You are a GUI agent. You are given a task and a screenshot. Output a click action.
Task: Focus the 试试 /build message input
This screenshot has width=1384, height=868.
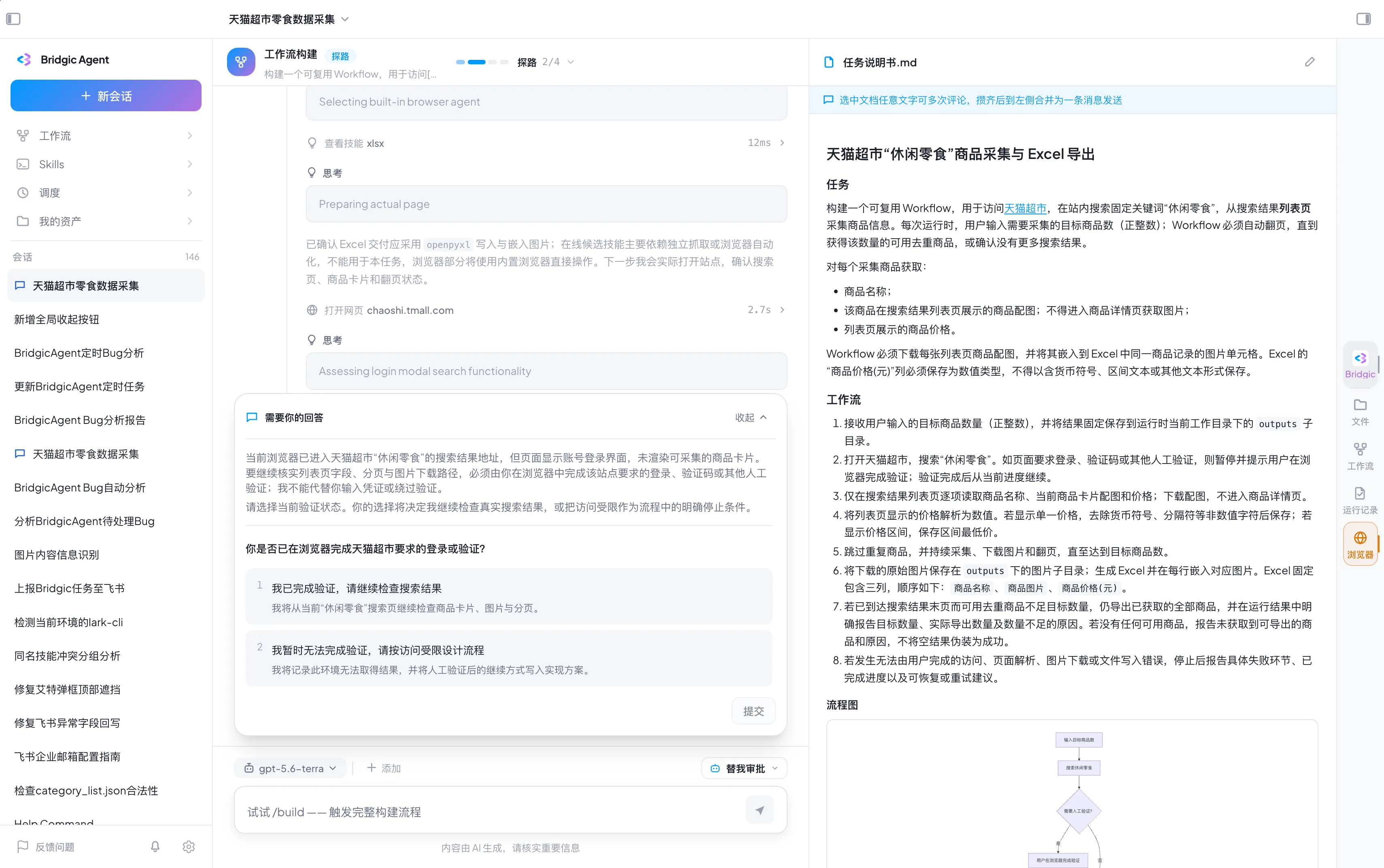click(x=494, y=812)
